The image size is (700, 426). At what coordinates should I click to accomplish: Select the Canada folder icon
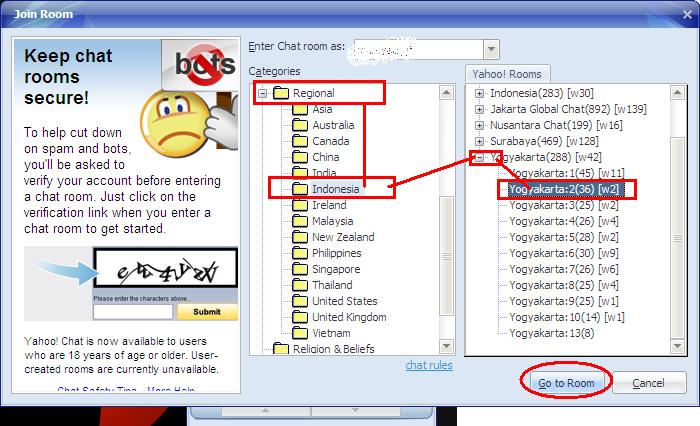(x=300, y=142)
